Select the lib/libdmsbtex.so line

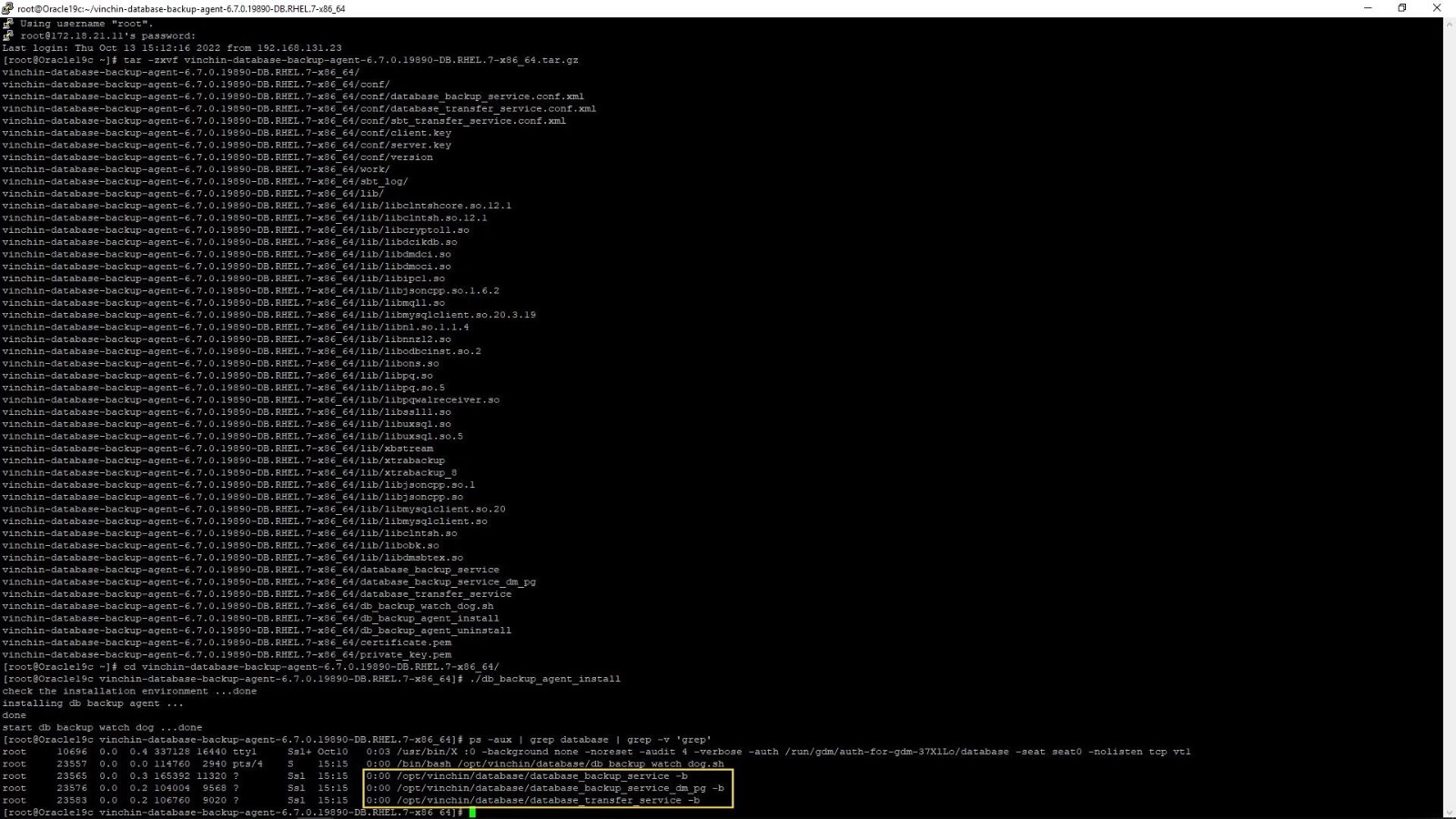tap(232, 558)
